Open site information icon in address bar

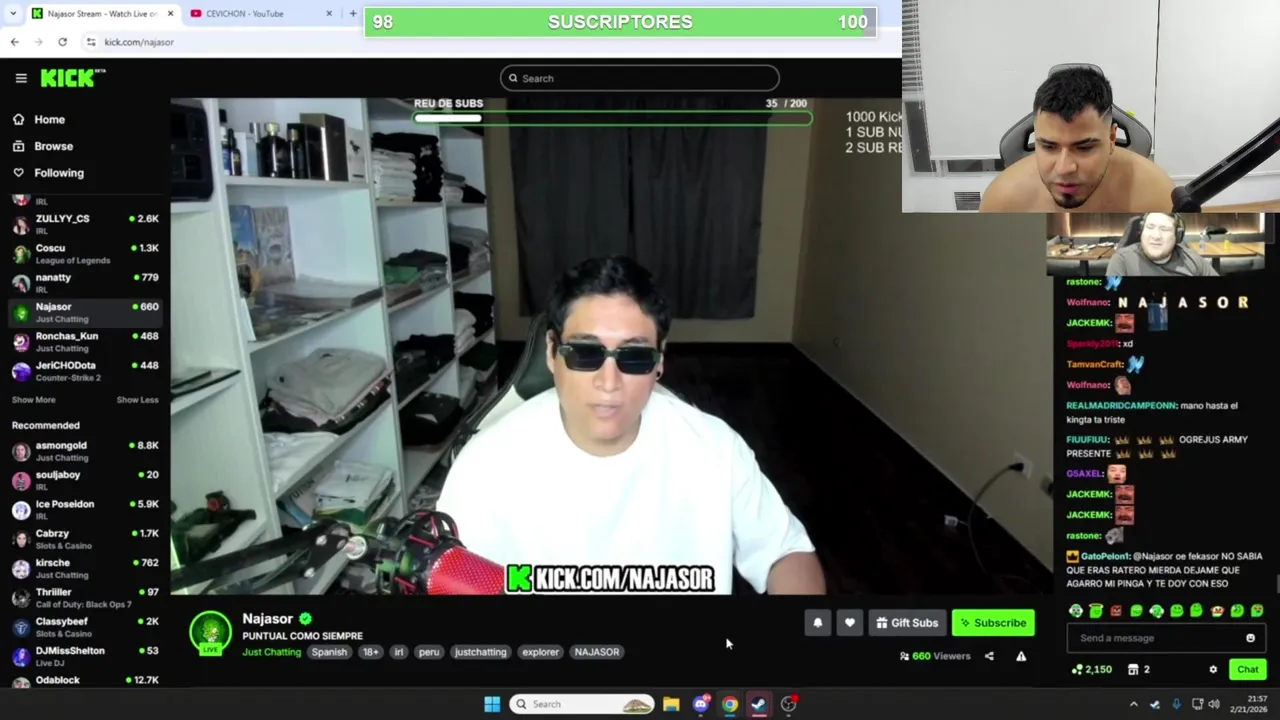click(x=91, y=42)
